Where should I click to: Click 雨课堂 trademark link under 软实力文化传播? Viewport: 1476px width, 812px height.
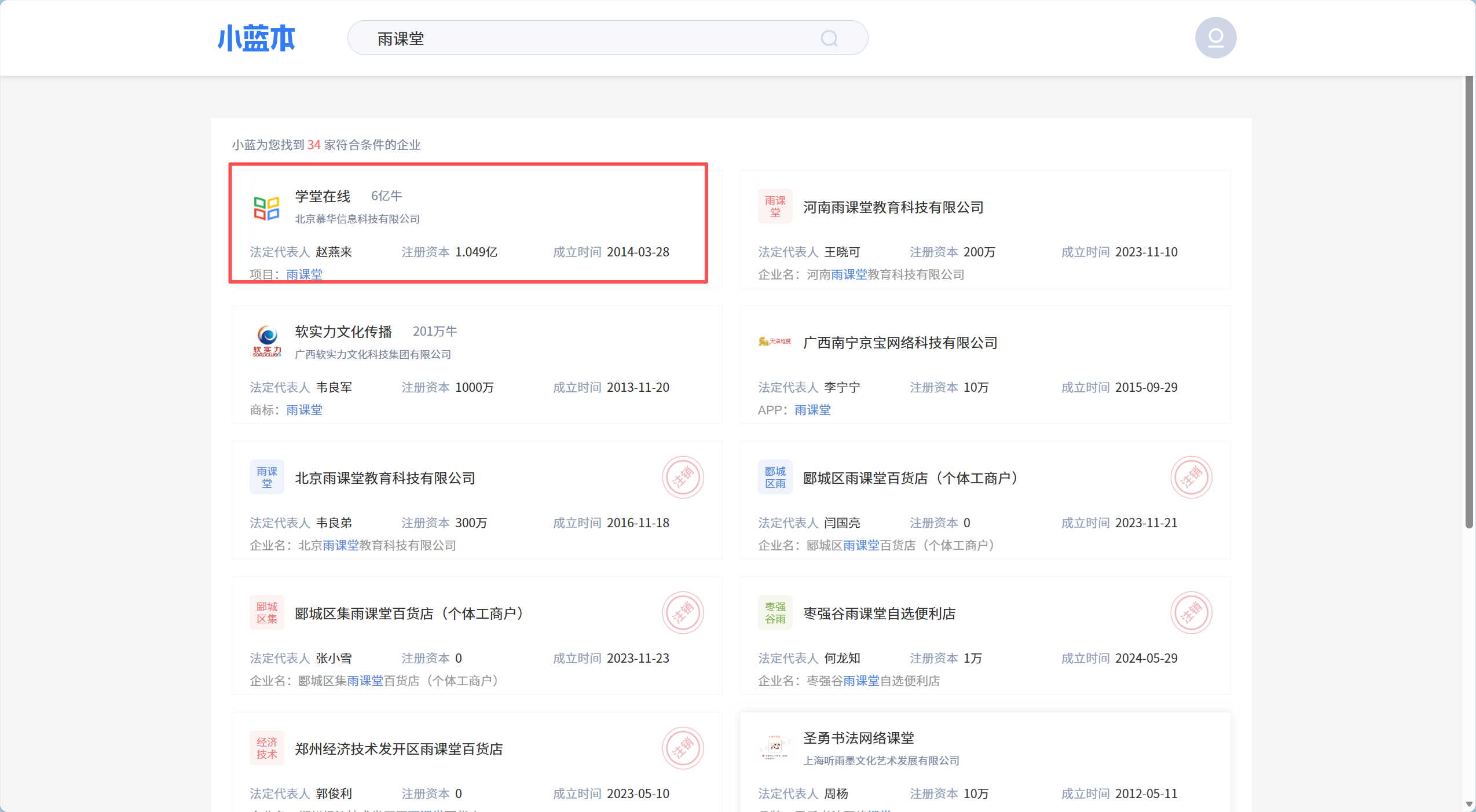[305, 410]
